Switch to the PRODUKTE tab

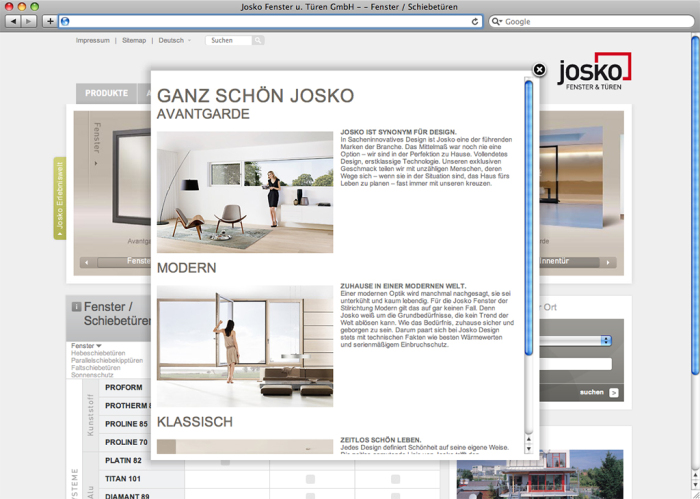click(x=106, y=93)
